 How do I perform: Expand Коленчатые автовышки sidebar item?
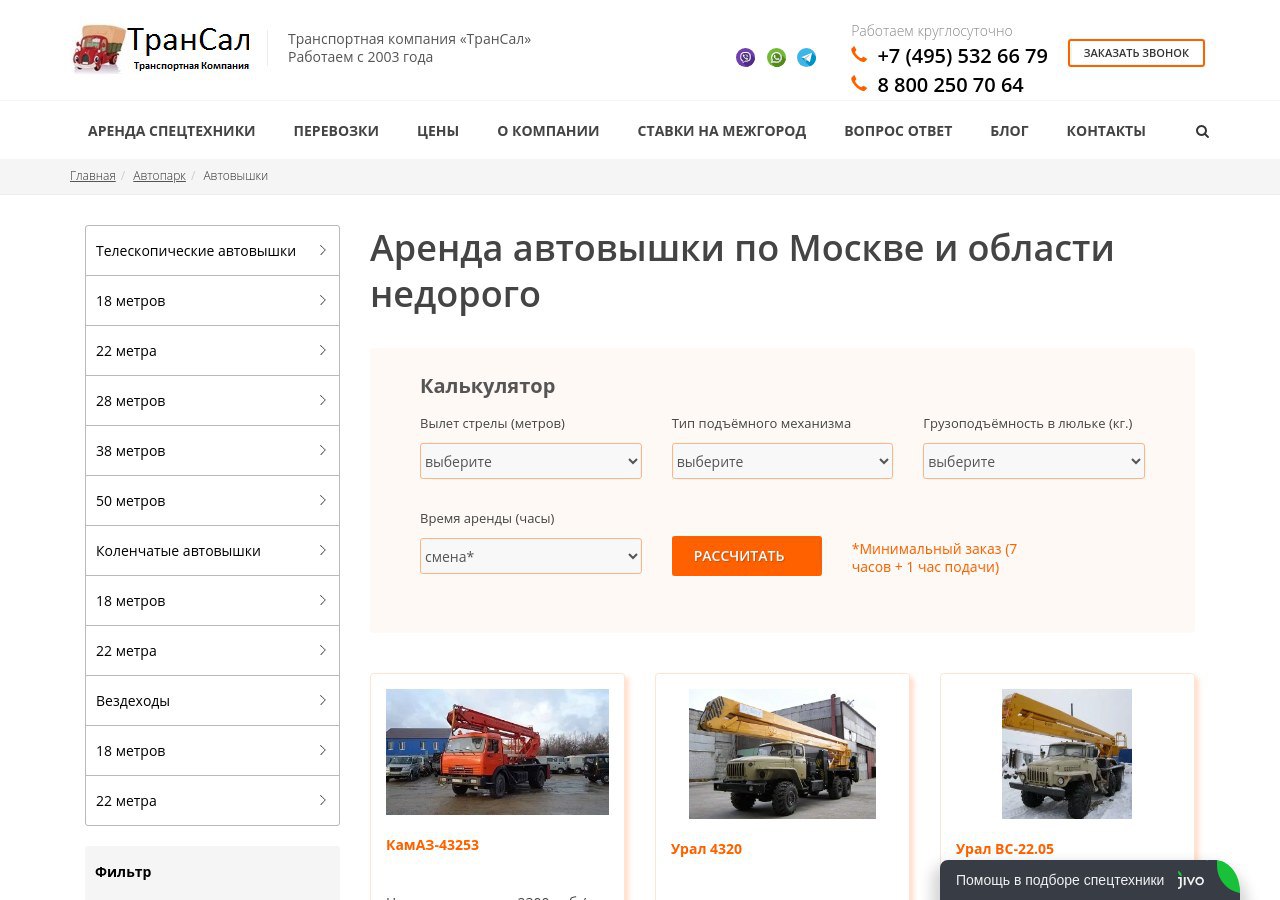click(212, 551)
